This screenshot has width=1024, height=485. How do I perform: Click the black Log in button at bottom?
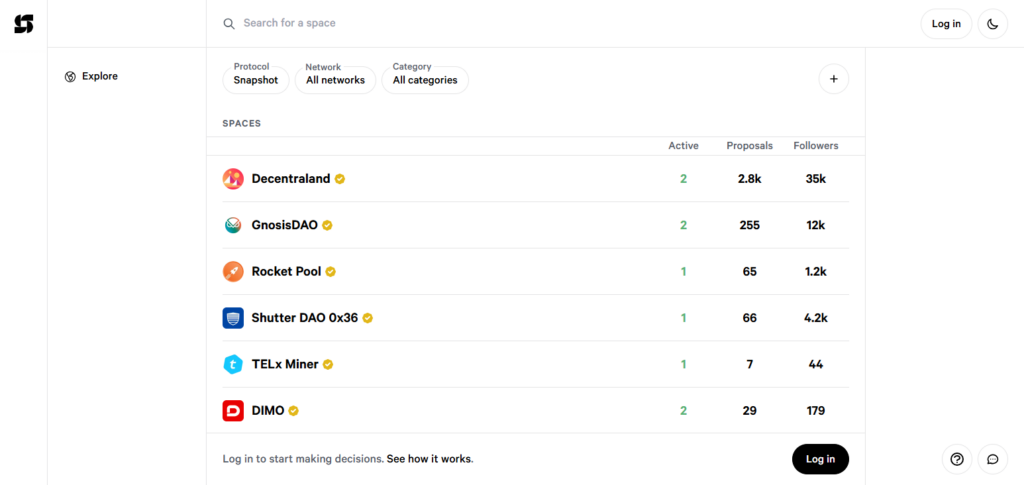(820, 459)
